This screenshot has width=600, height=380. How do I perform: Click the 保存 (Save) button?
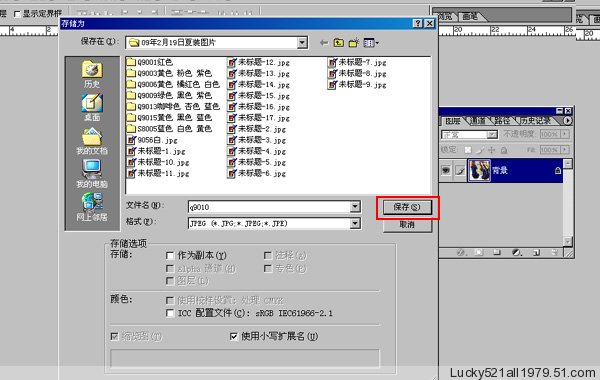click(407, 207)
